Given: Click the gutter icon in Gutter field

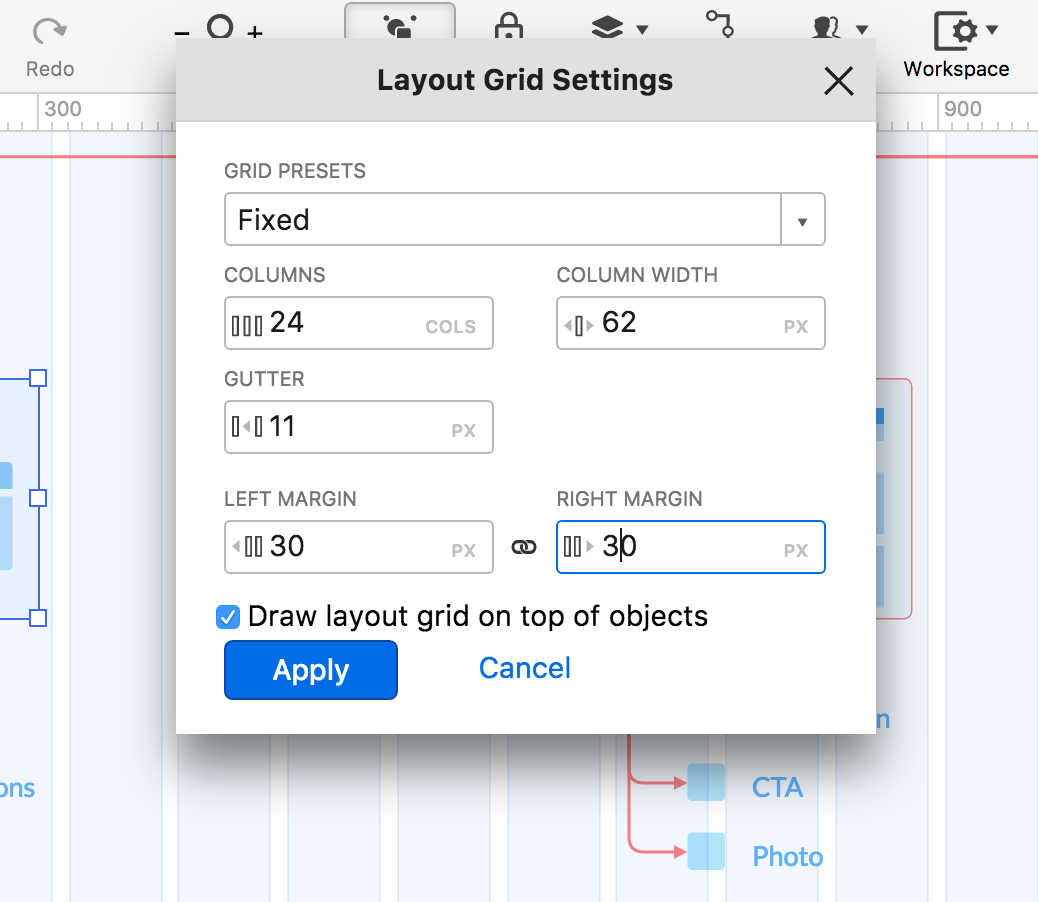Looking at the screenshot, I should [247, 427].
